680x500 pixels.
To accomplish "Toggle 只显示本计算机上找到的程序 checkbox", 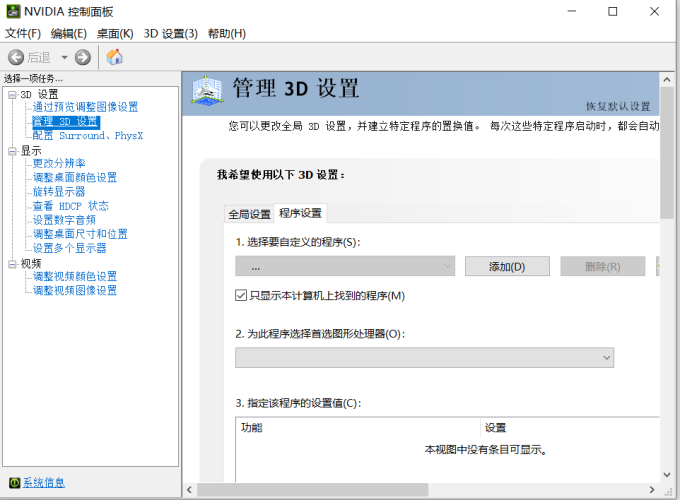I will point(241,296).
